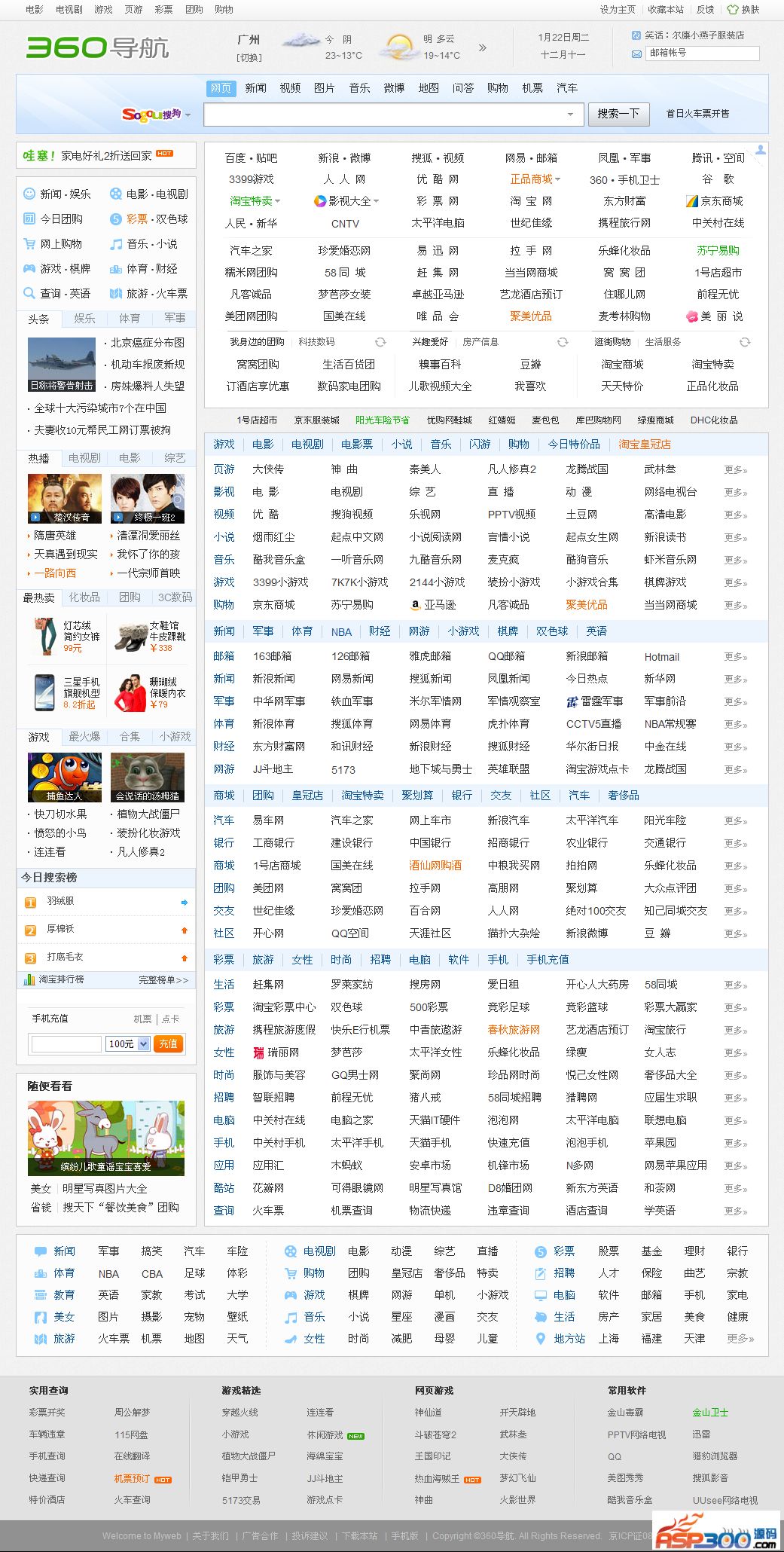The width and height of the screenshot is (784, 1552).
Task: Open the 首日火车票开售 link
Action: click(698, 114)
